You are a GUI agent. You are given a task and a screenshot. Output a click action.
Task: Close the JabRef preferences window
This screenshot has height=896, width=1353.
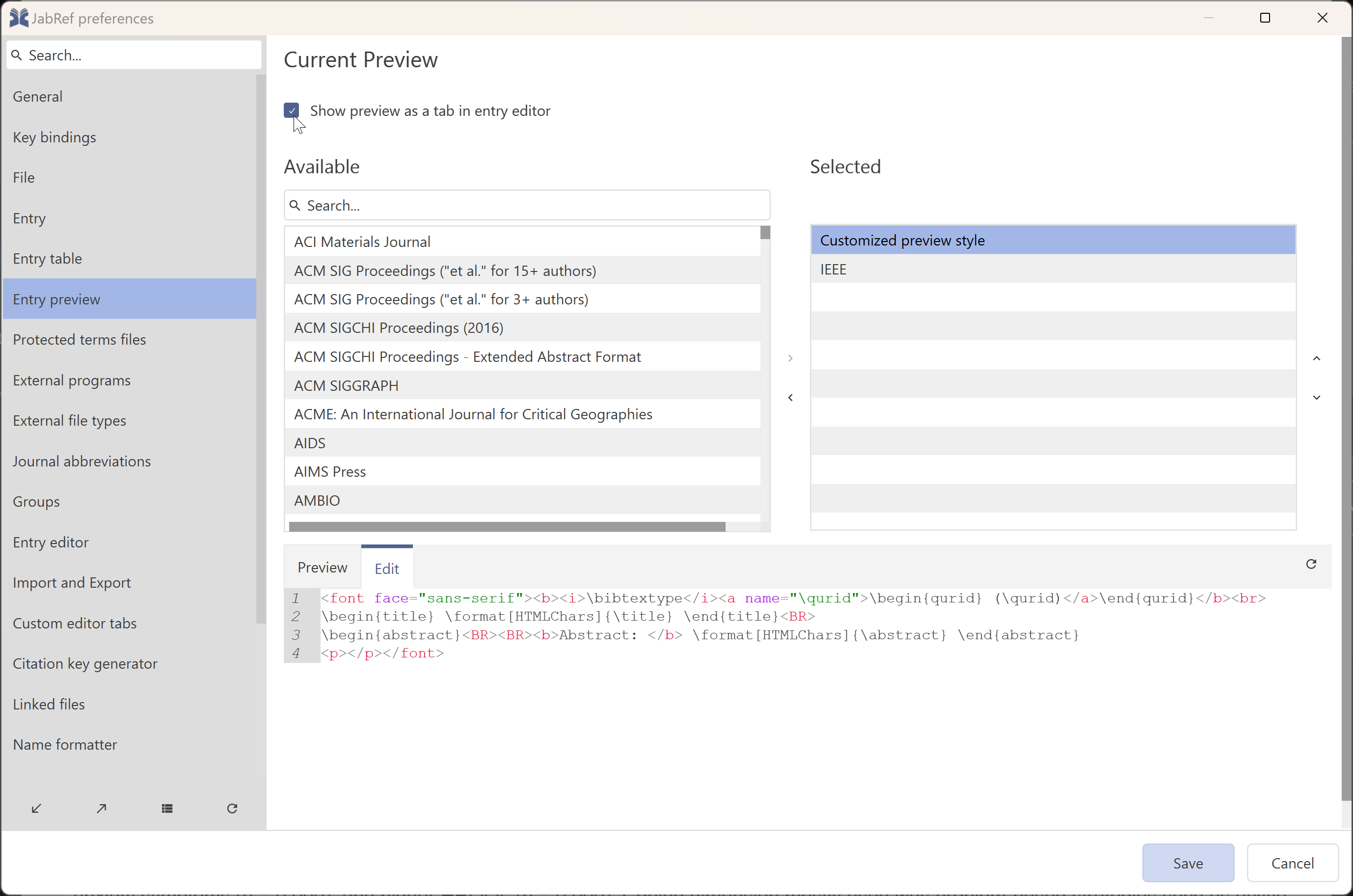point(1322,18)
